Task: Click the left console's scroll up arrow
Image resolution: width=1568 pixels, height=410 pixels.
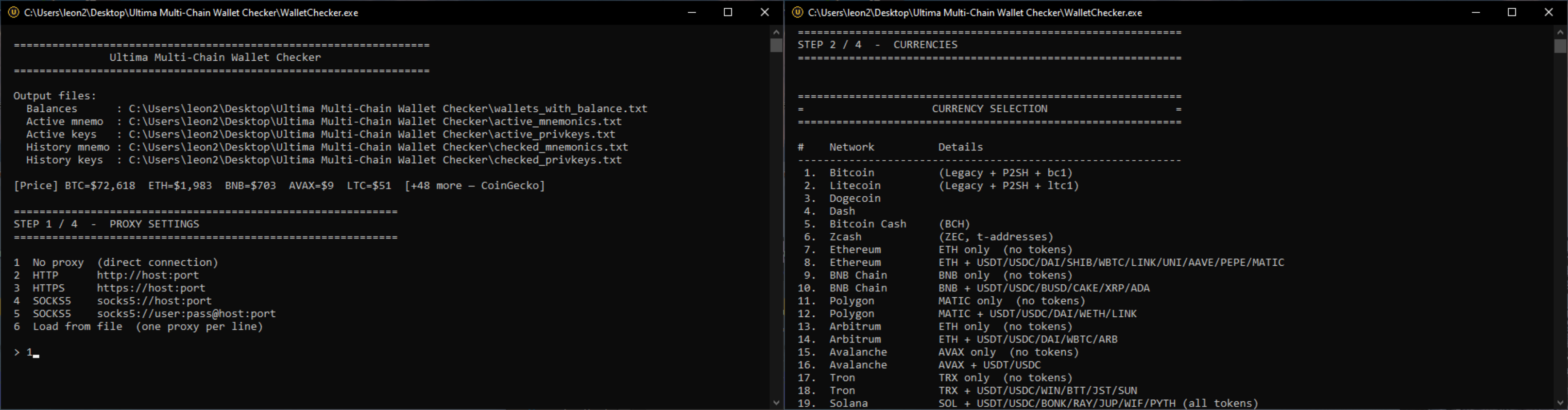Action: pyautogui.click(x=776, y=32)
